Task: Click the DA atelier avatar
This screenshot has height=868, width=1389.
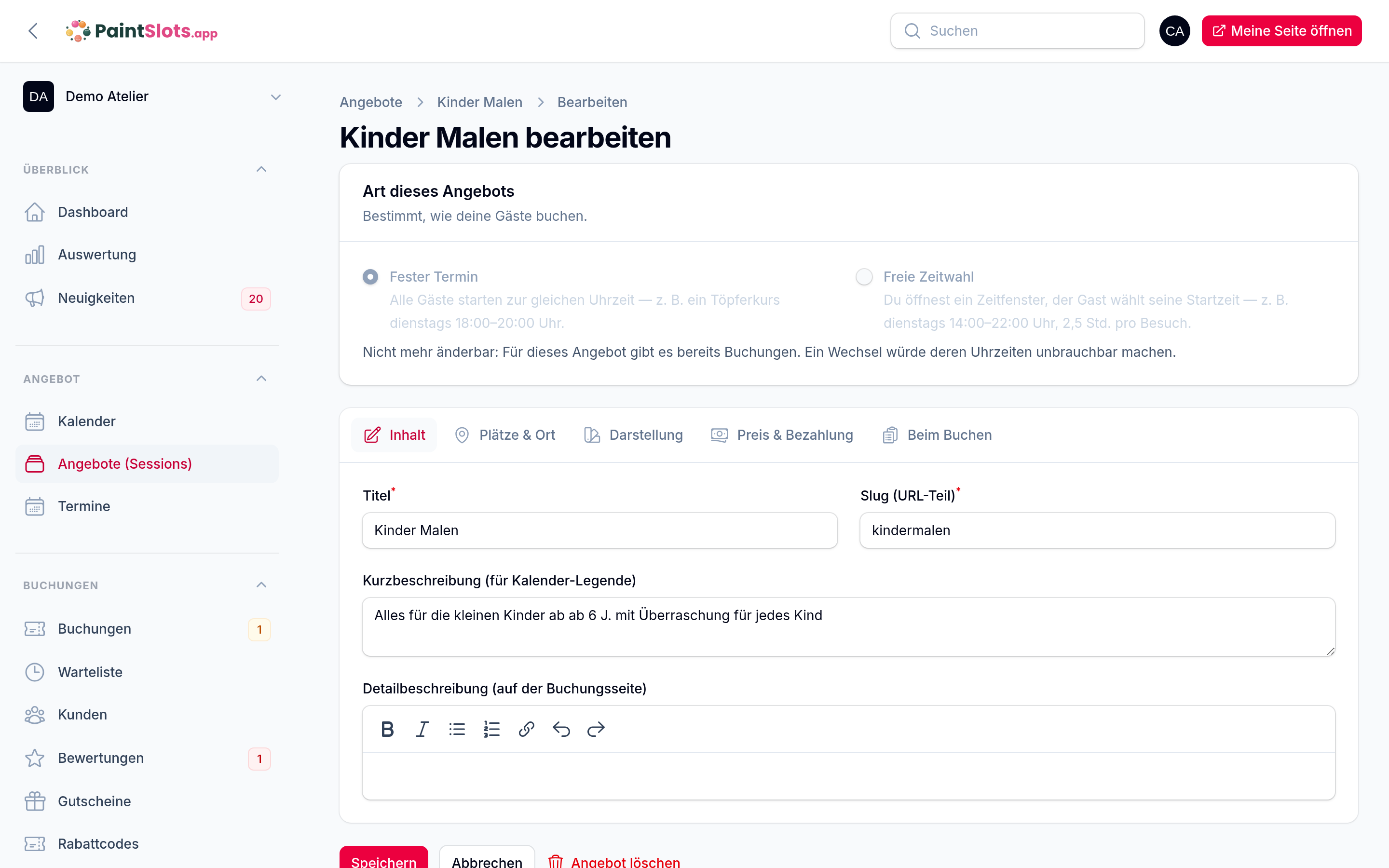Action: pyautogui.click(x=39, y=96)
